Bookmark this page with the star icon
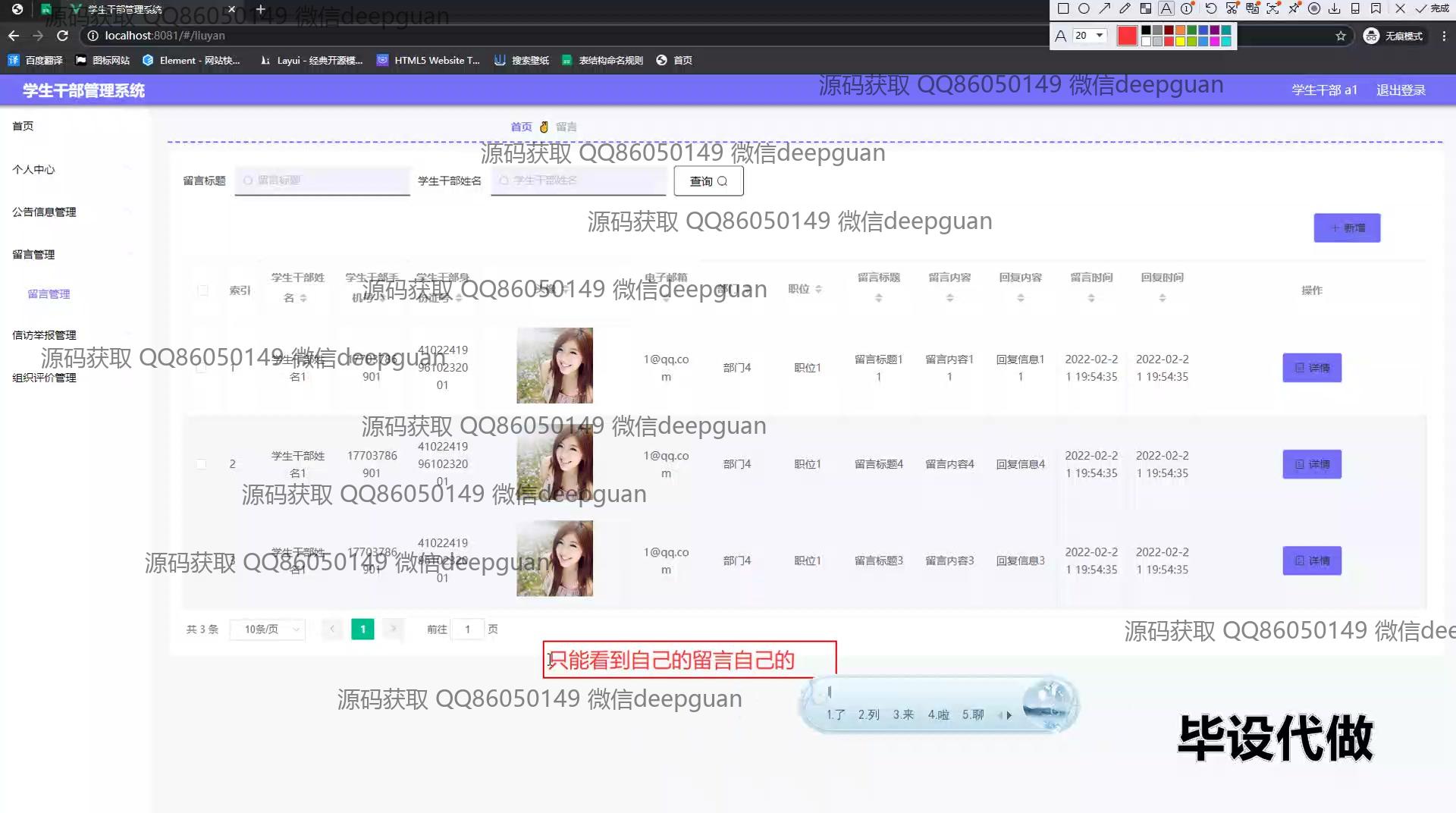The width and height of the screenshot is (1456, 813). pyautogui.click(x=1341, y=36)
